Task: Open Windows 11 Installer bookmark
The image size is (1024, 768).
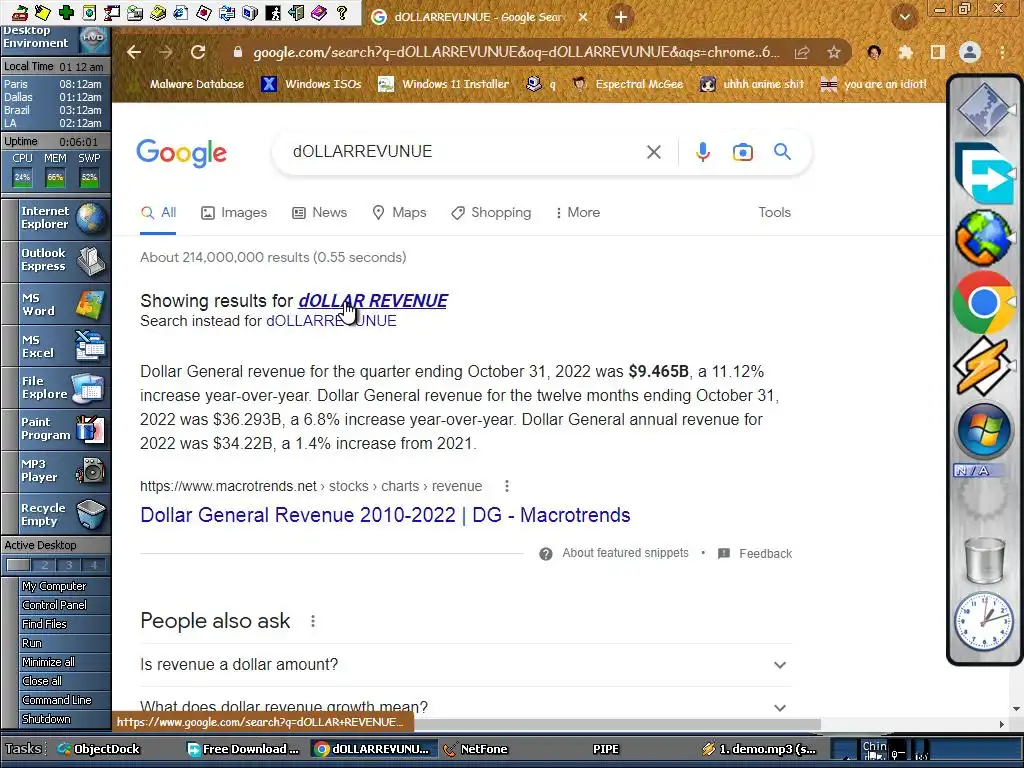Action: [x=444, y=84]
